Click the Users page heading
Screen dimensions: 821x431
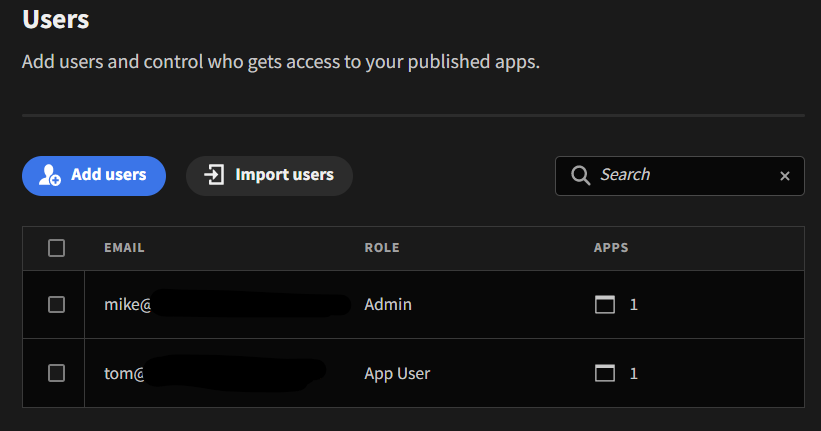tap(56, 19)
